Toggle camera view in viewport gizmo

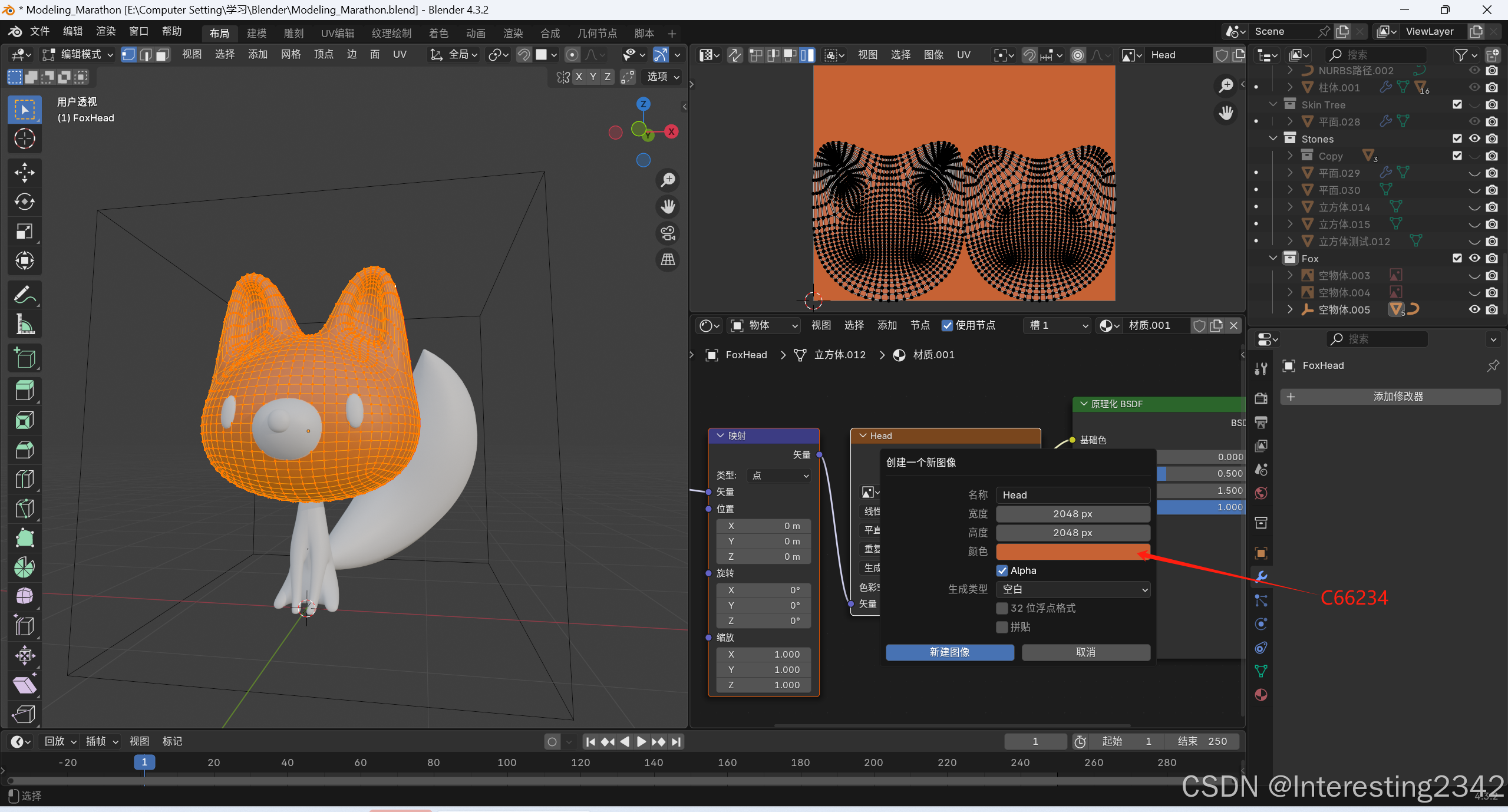pos(668,233)
